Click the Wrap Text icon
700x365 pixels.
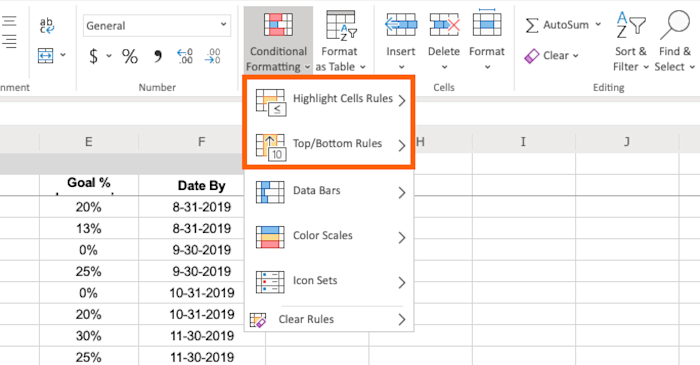tap(46, 25)
